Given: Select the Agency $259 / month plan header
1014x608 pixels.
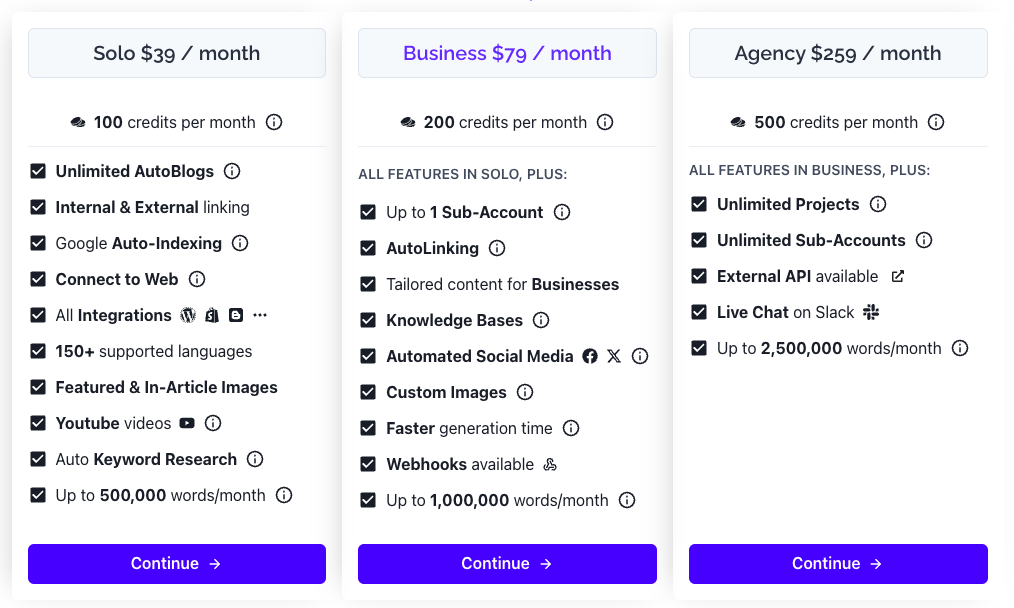Looking at the screenshot, I should pos(838,53).
